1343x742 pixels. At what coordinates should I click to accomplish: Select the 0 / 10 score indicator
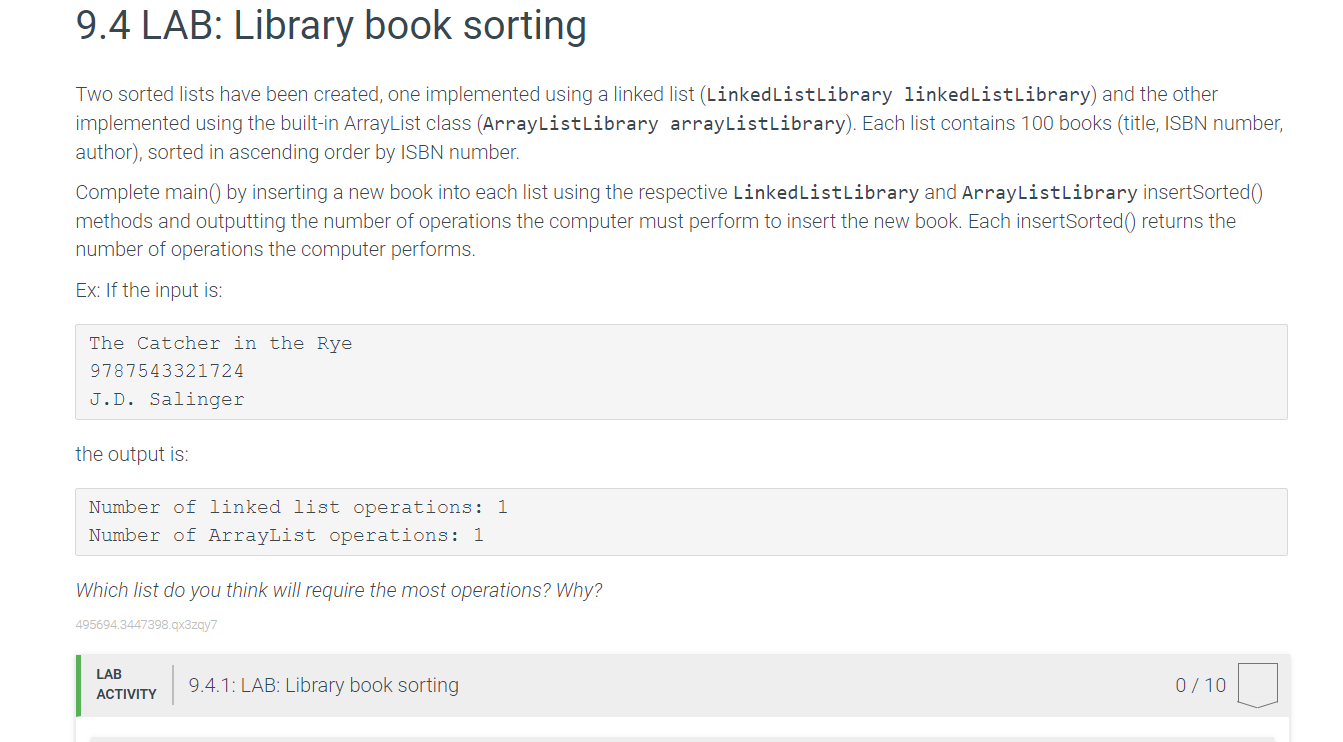[1199, 685]
